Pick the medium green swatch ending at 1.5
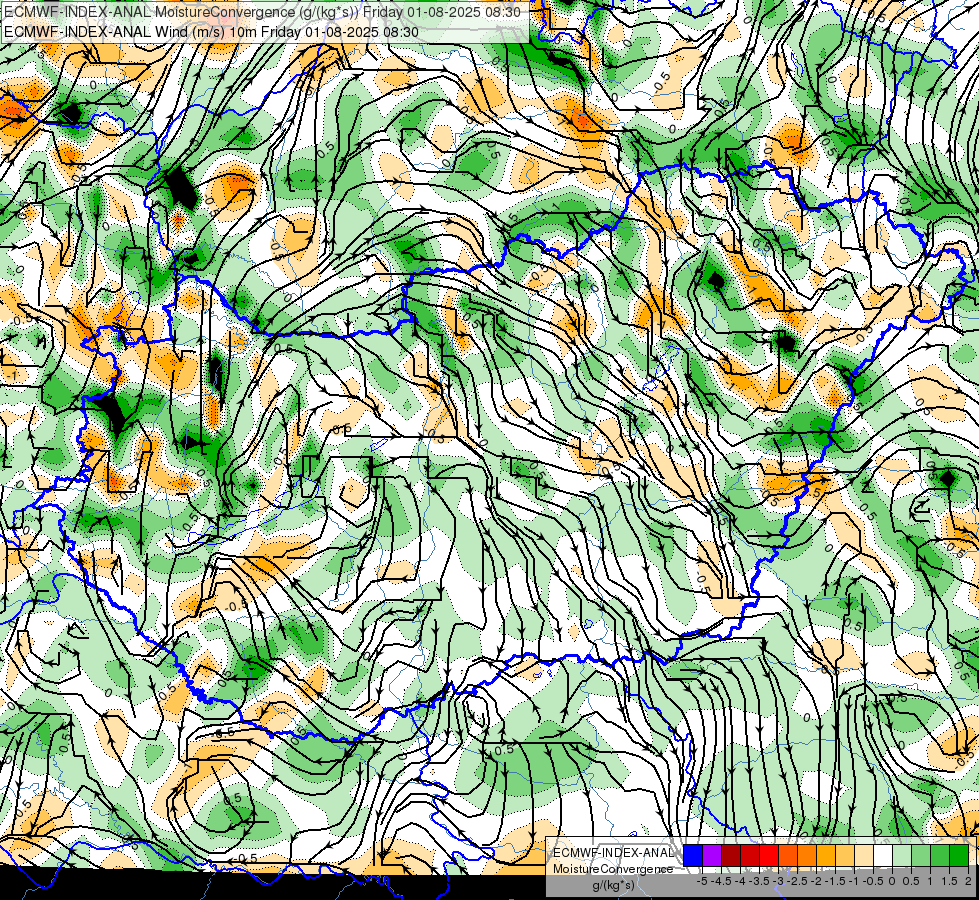This screenshot has width=979, height=900. (x=940, y=856)
